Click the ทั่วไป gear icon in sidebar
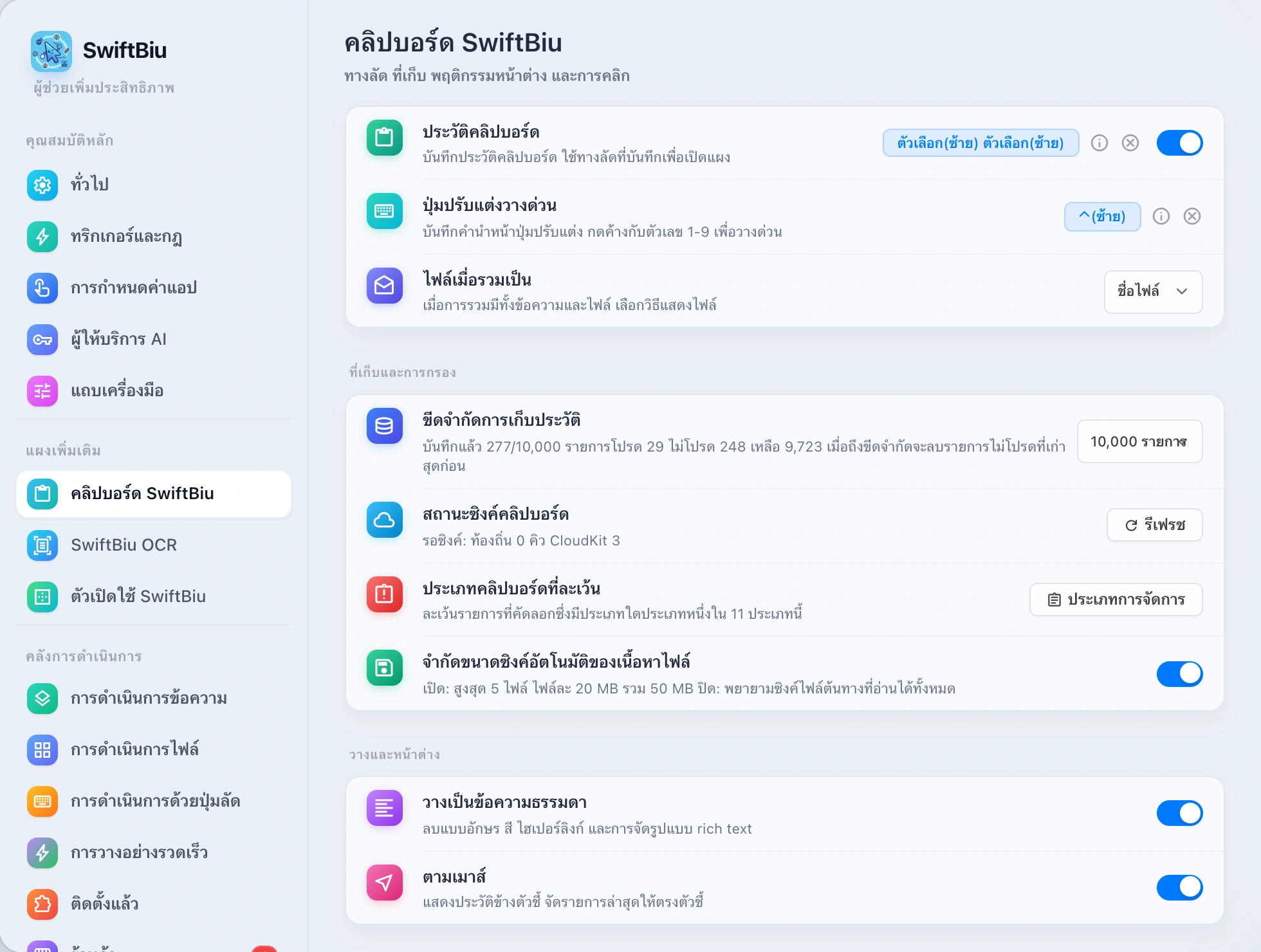The height and width of the screenshot is (952, 1261). click(42, 185)
